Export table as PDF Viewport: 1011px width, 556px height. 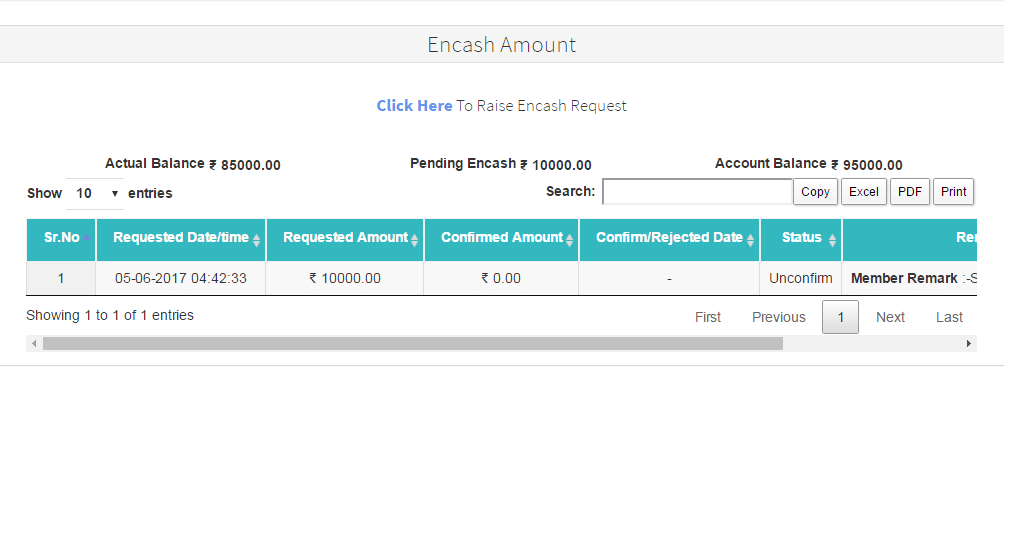click(909, 192)
